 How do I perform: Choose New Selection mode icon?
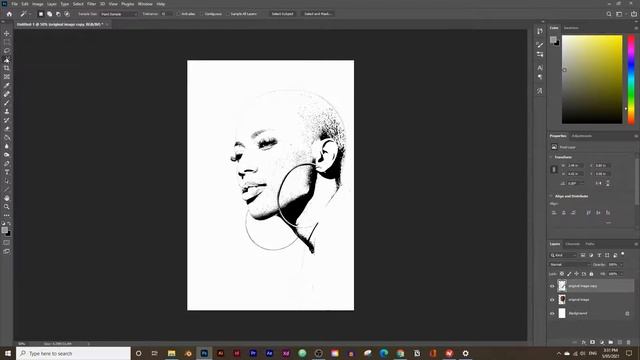pos(40,14)
